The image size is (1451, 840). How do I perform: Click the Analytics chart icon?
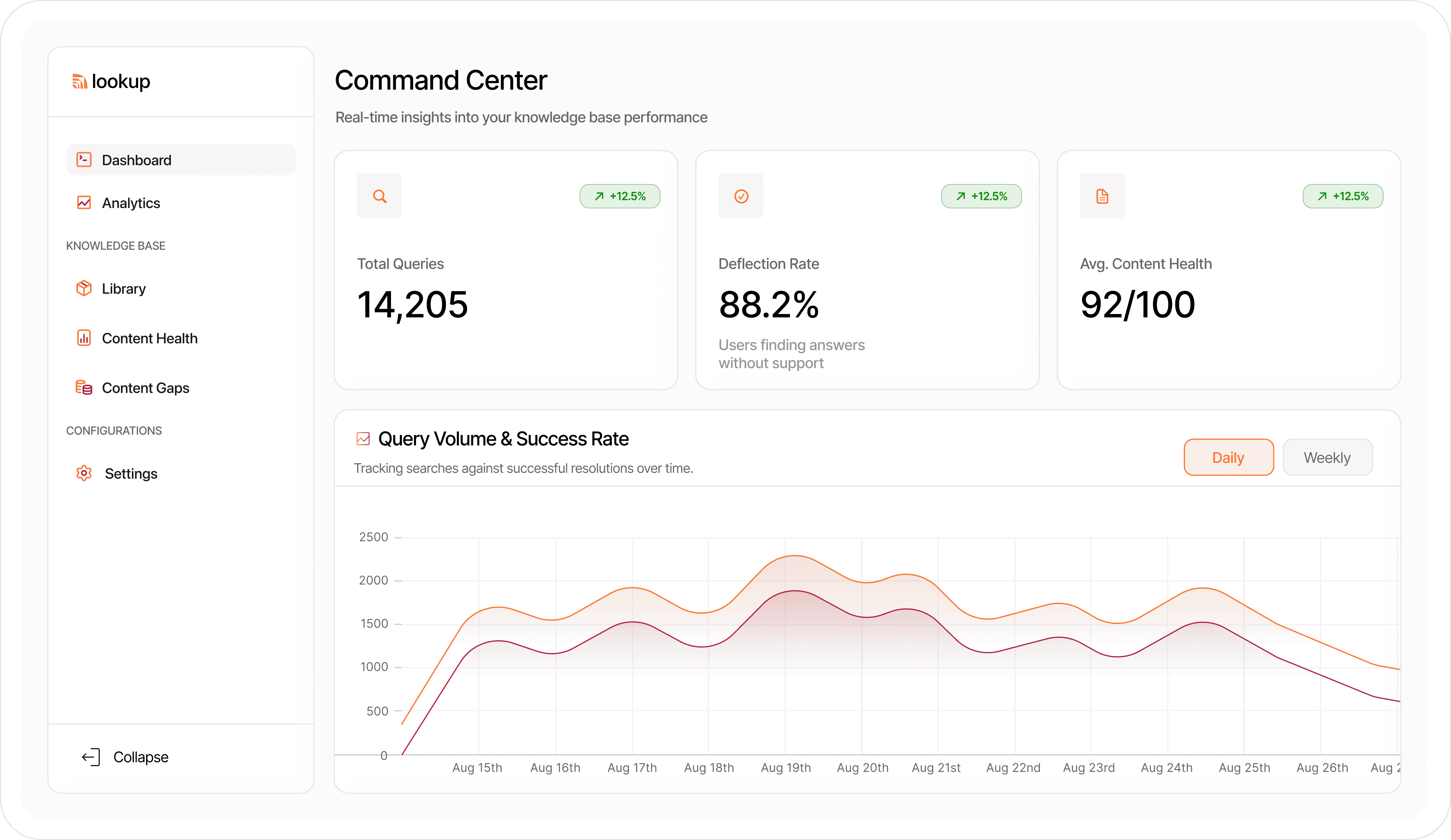(x=84, y=203)
